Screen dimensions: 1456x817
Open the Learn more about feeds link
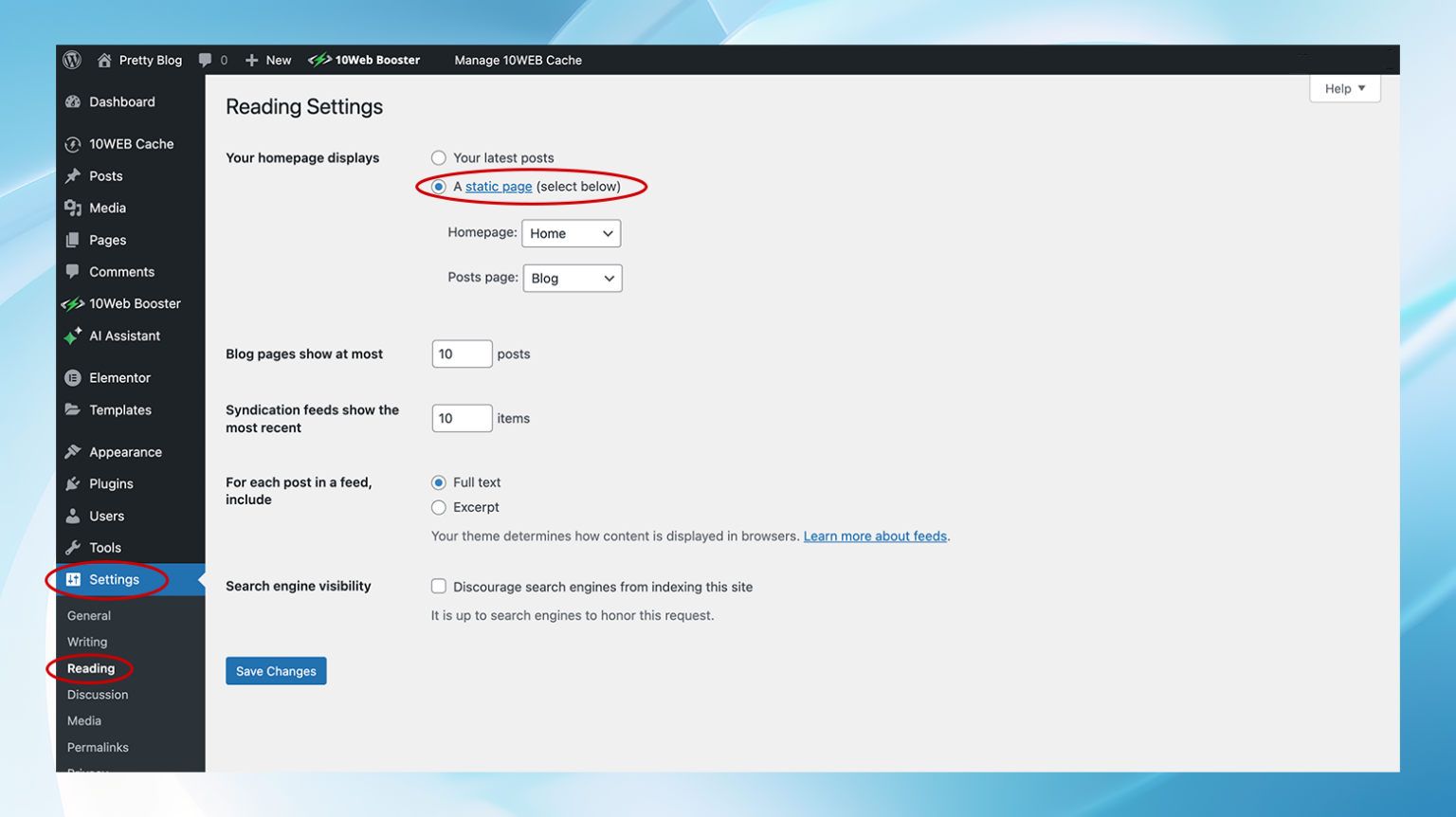pyautogui.click(x=874, y=536)
